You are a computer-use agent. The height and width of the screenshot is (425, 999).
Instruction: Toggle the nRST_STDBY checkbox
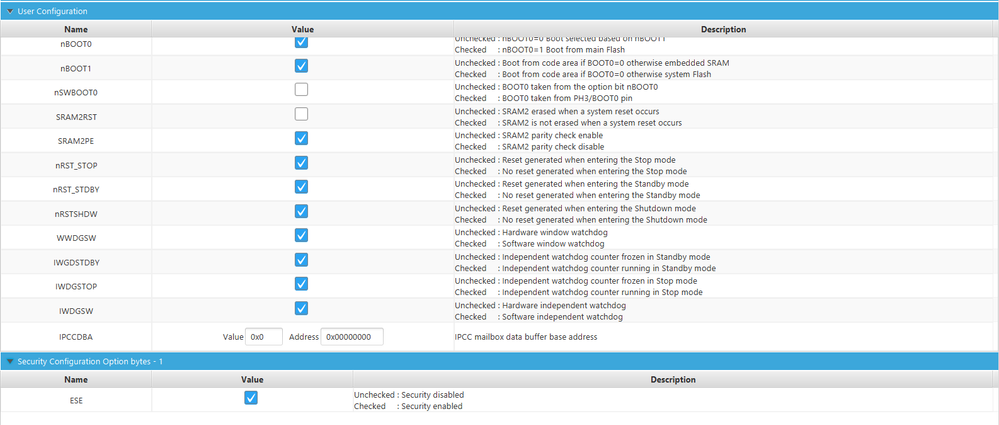click(301, 187)
